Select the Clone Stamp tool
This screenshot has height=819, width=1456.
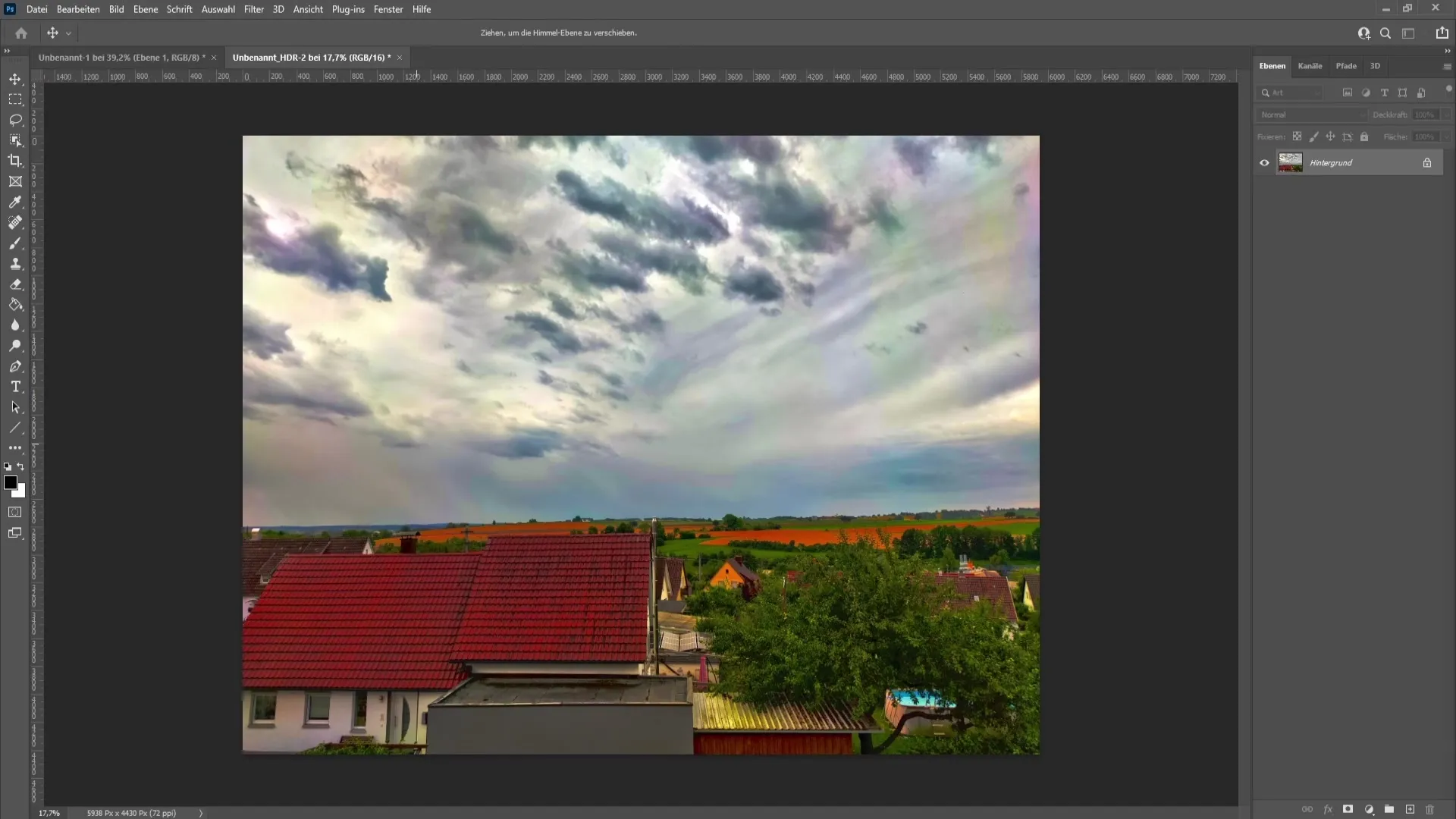15,264
